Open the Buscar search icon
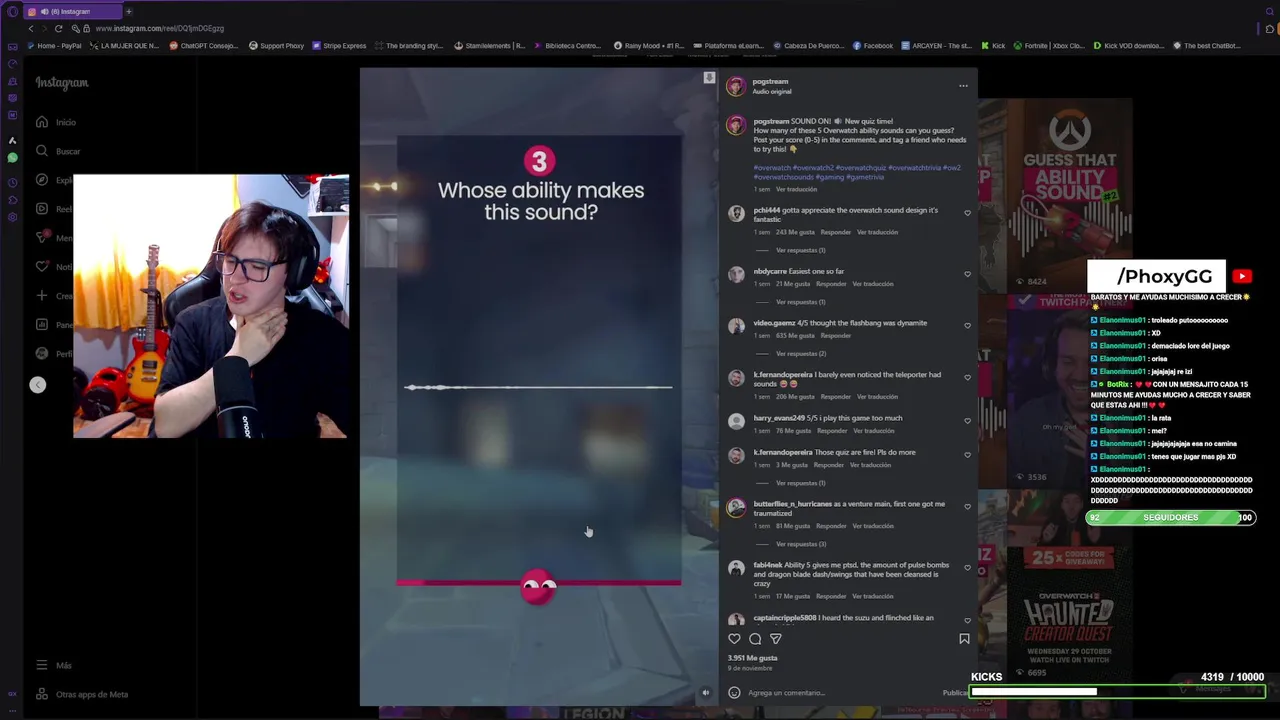The image size is (1280, 720). (42, 151)
